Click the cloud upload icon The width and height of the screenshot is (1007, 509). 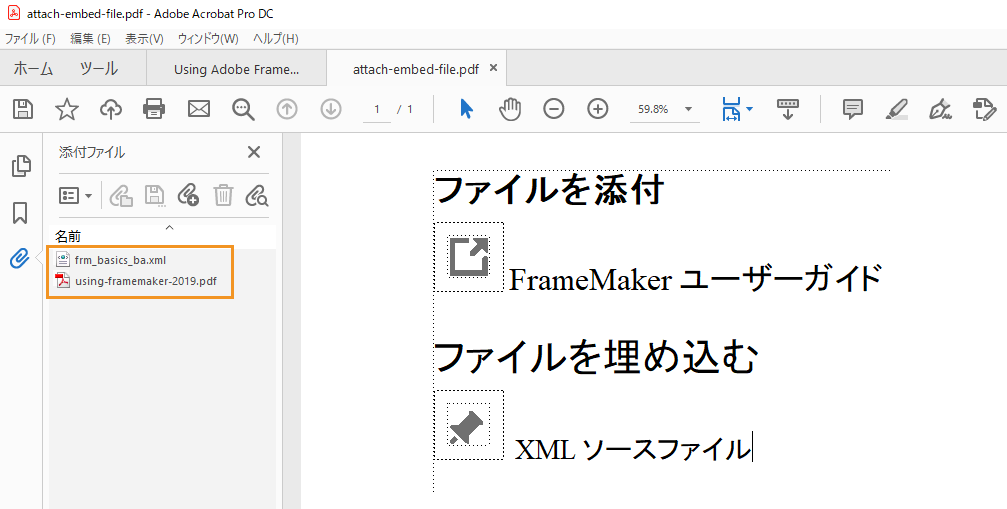coord(110,109)
